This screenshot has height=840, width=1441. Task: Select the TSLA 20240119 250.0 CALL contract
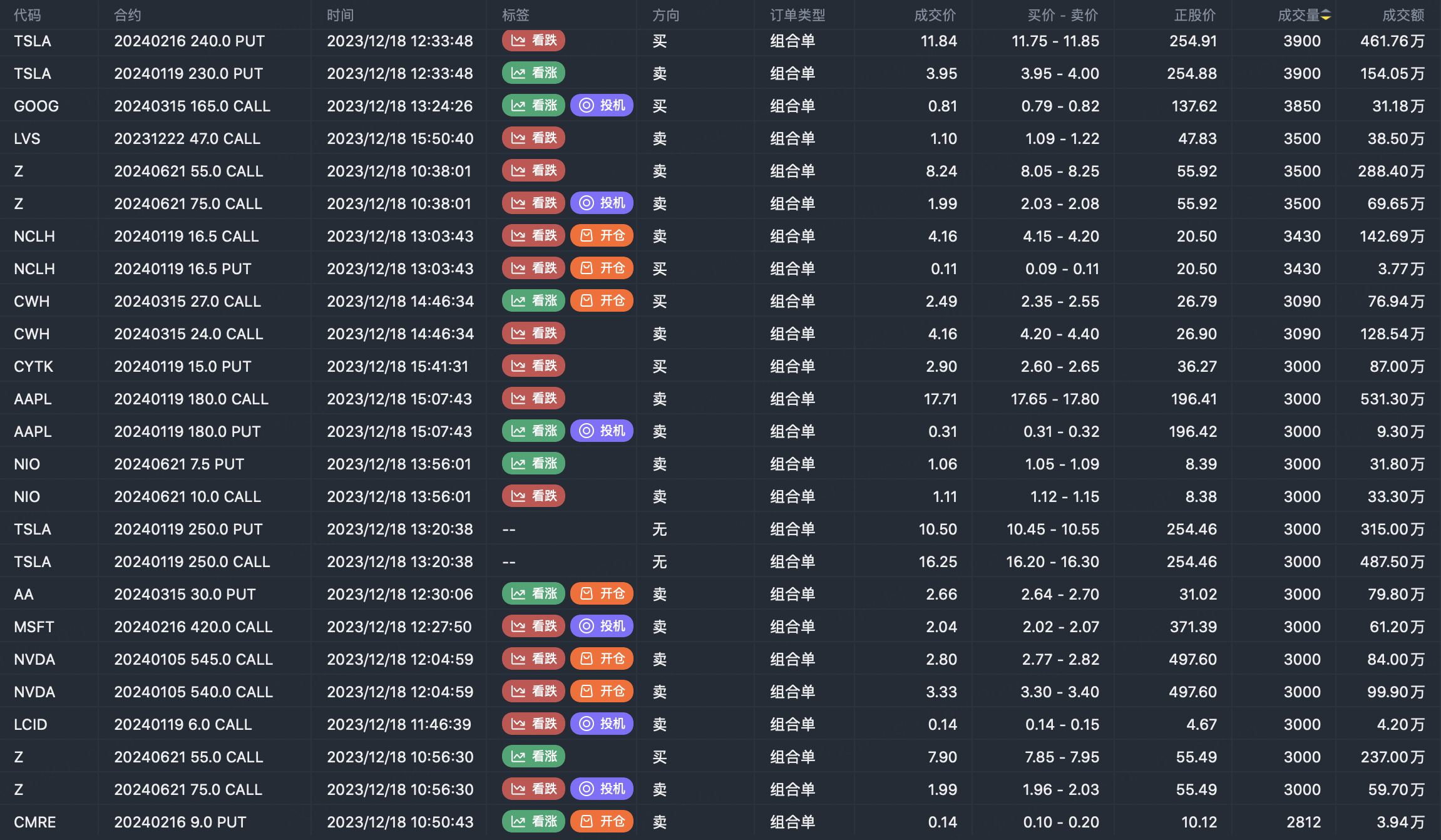(192, 561)
